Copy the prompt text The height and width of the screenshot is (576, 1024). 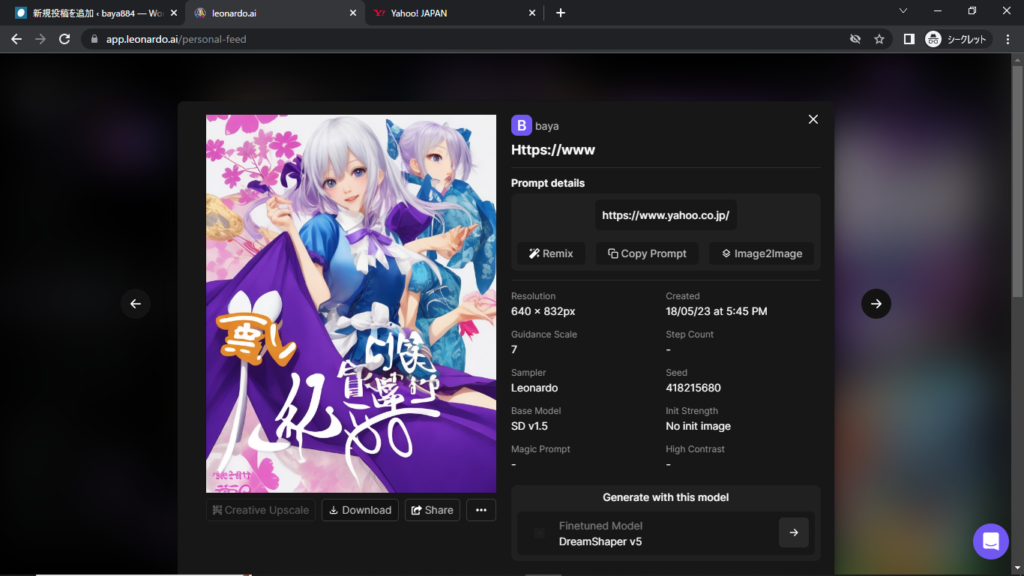click(x=647, y=253)
